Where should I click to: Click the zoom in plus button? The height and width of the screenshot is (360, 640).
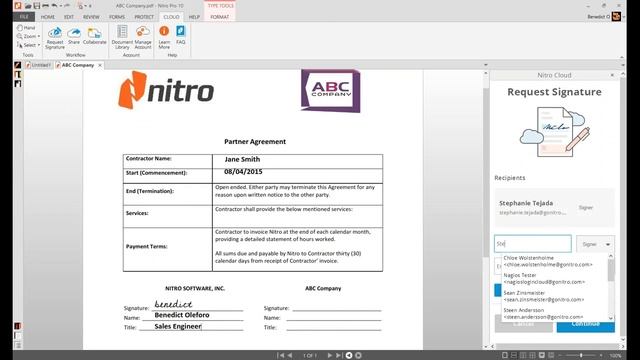click(x=602, y=356)
